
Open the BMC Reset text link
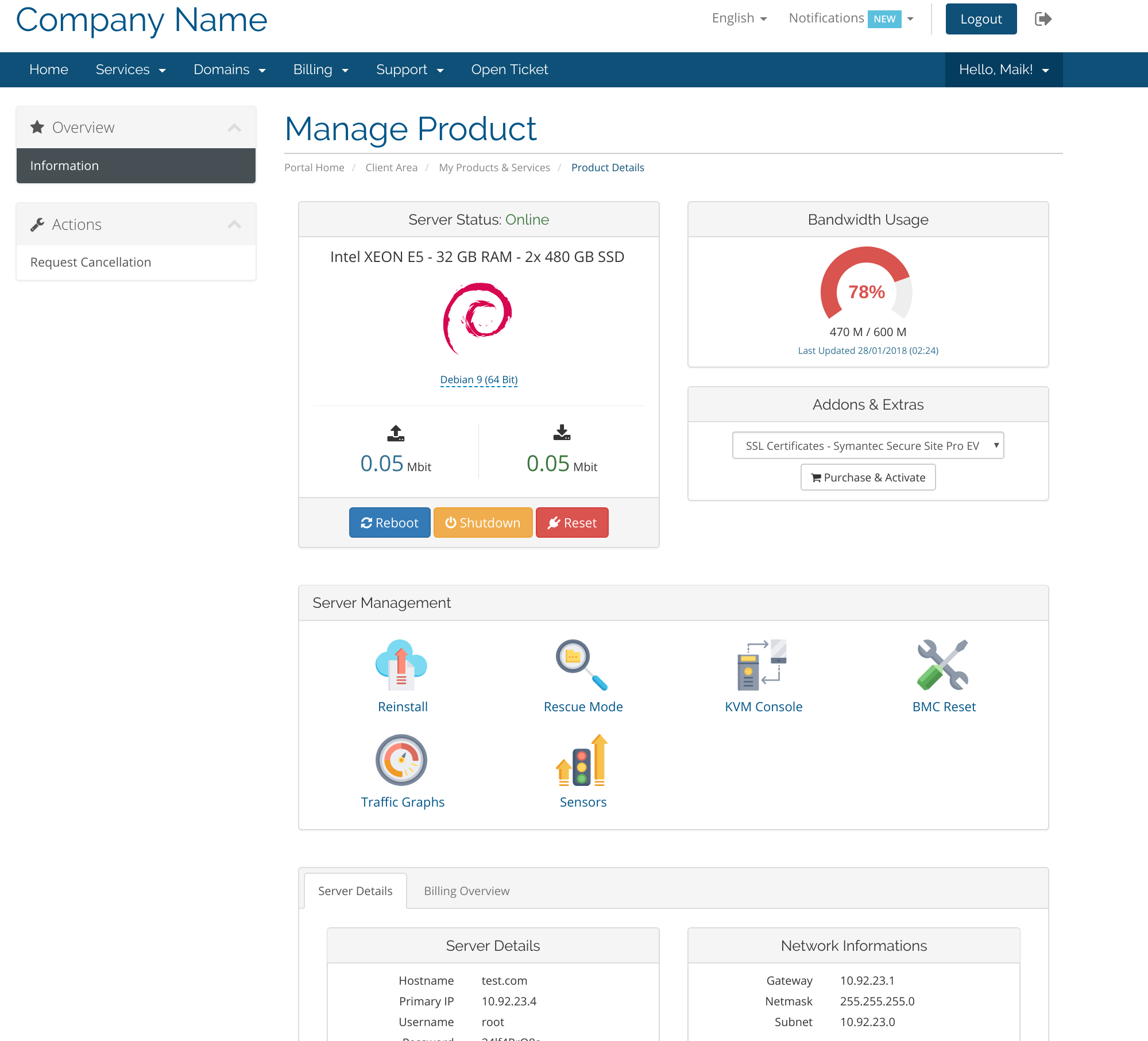point(944,707)
